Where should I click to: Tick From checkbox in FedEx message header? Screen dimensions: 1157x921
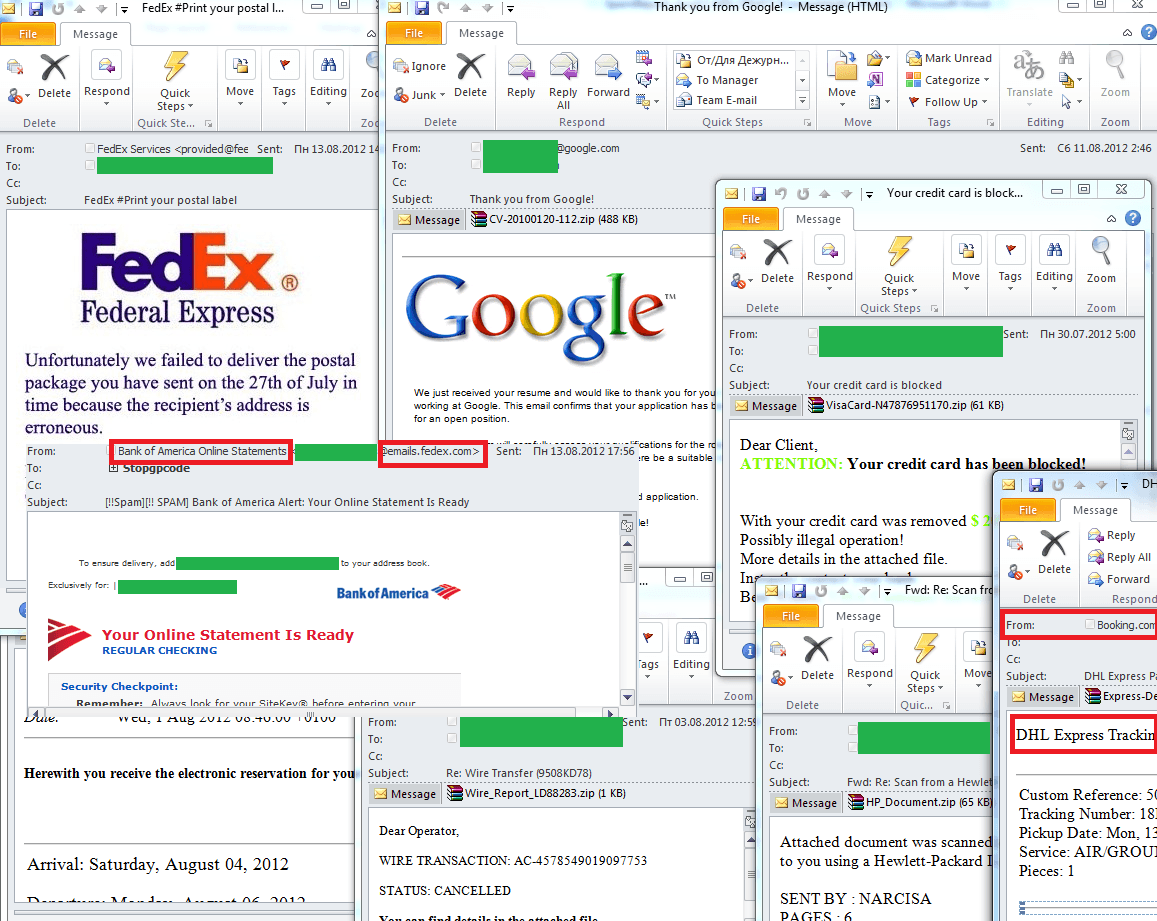pos(90,148)
